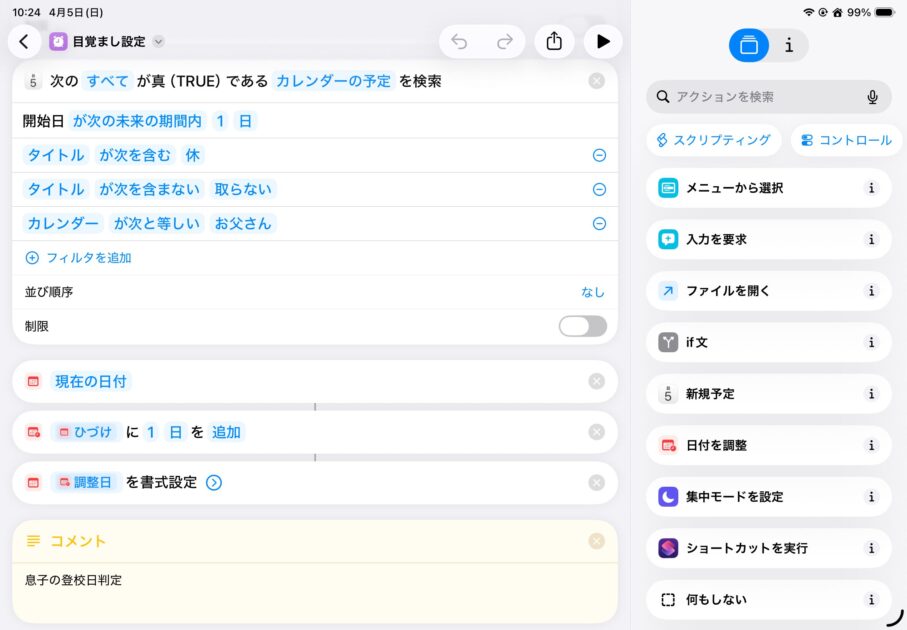The height and width of the screenshot is (630, 907).
Task: Click the redo arrow icon
Action: [505, 41]
